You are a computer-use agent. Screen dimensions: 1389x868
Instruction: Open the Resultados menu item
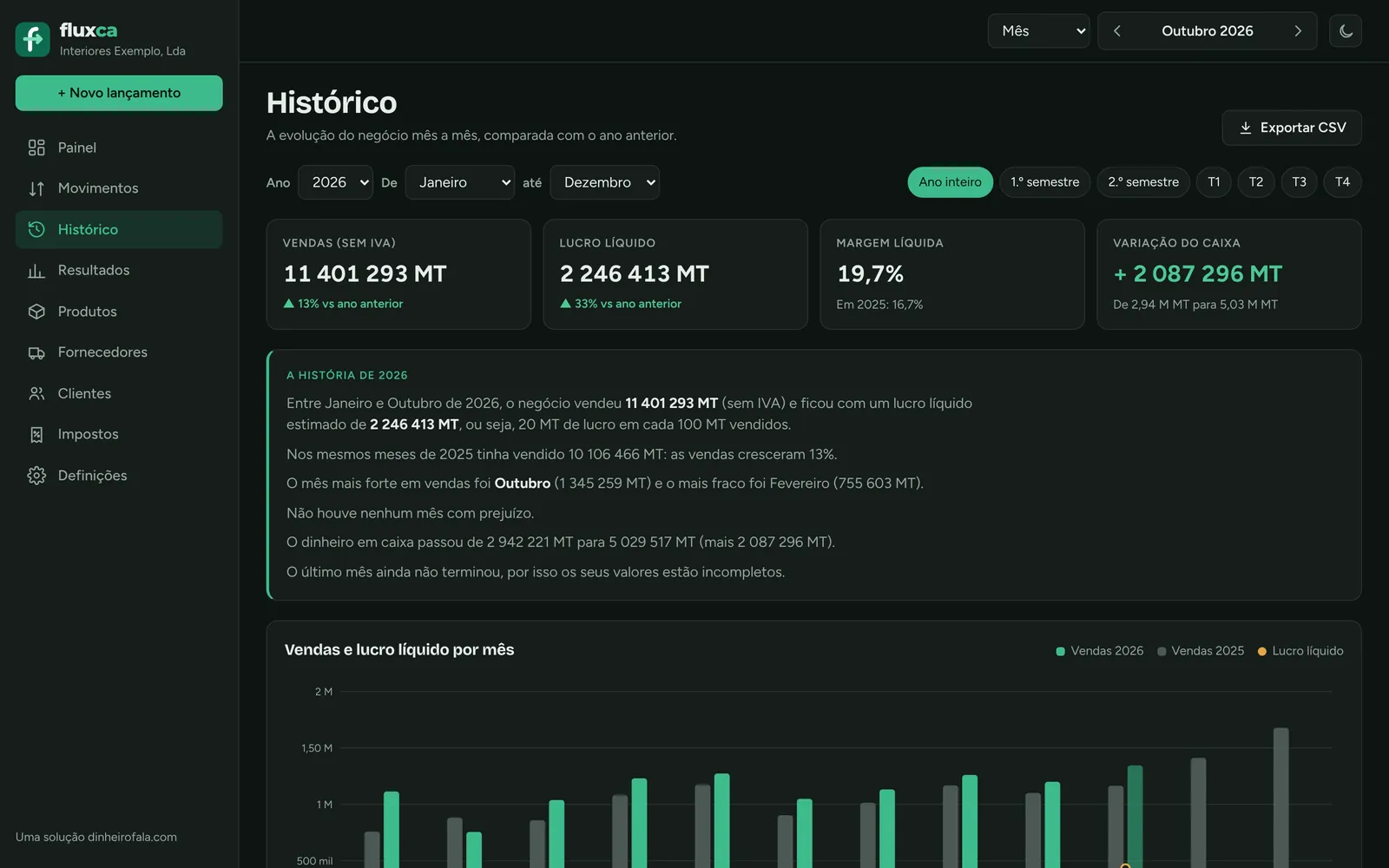(119, 271)
